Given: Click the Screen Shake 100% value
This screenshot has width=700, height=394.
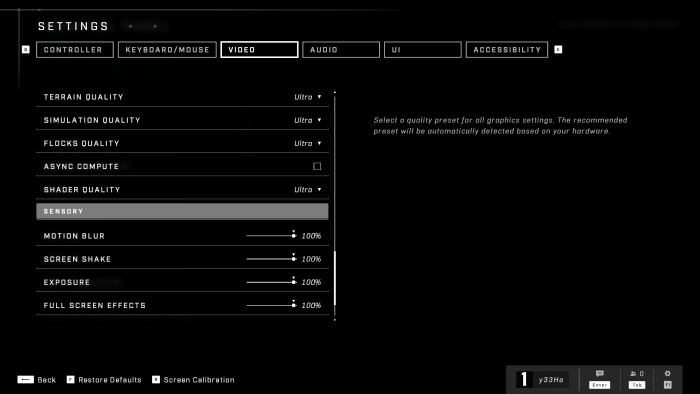Looking at the screenshot, I should tap(311, 259).
